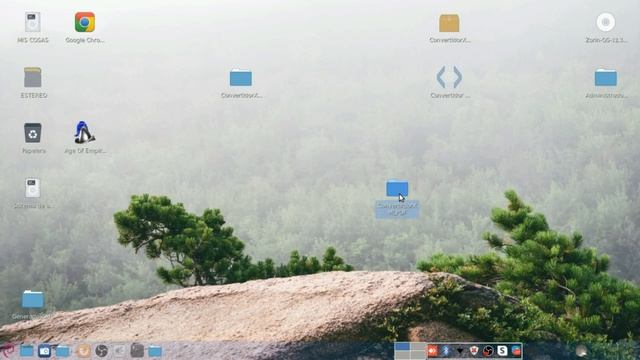Click the white S tray icon
Viewport: 640px width, 360px height.
[502, 351]
